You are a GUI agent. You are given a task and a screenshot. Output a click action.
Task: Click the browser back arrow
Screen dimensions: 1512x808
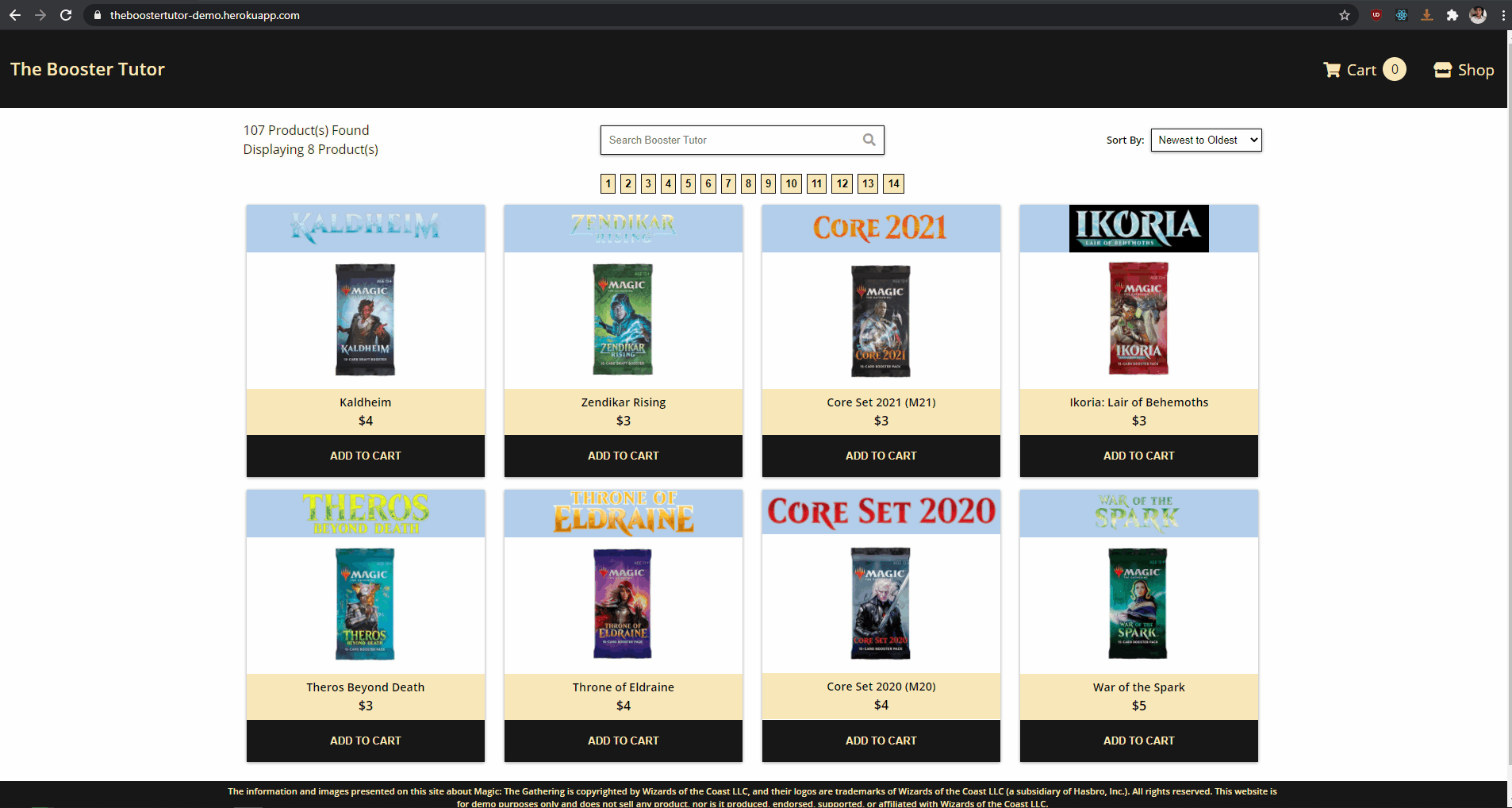coord(15,15)
